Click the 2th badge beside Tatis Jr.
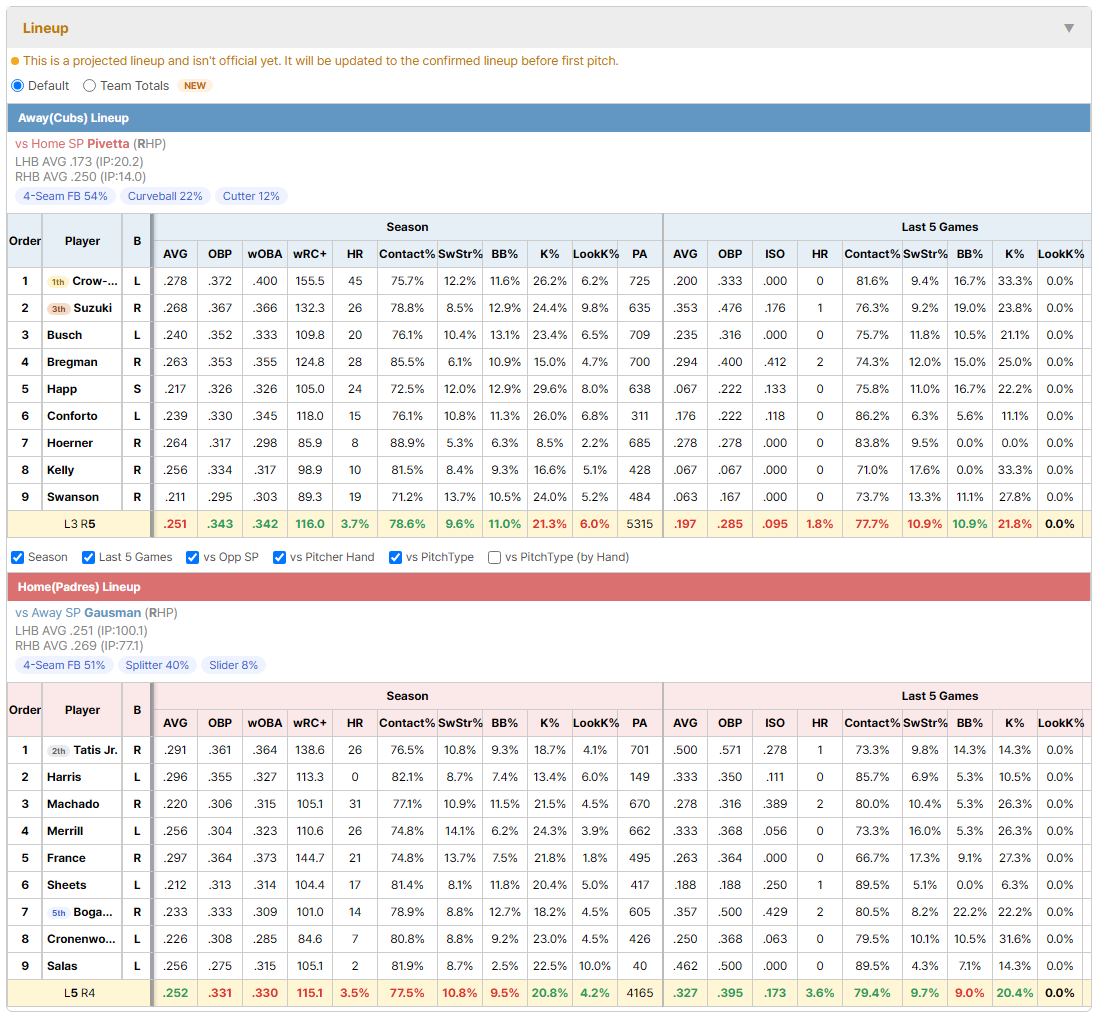The image size is (1098, 1018). 59,751
